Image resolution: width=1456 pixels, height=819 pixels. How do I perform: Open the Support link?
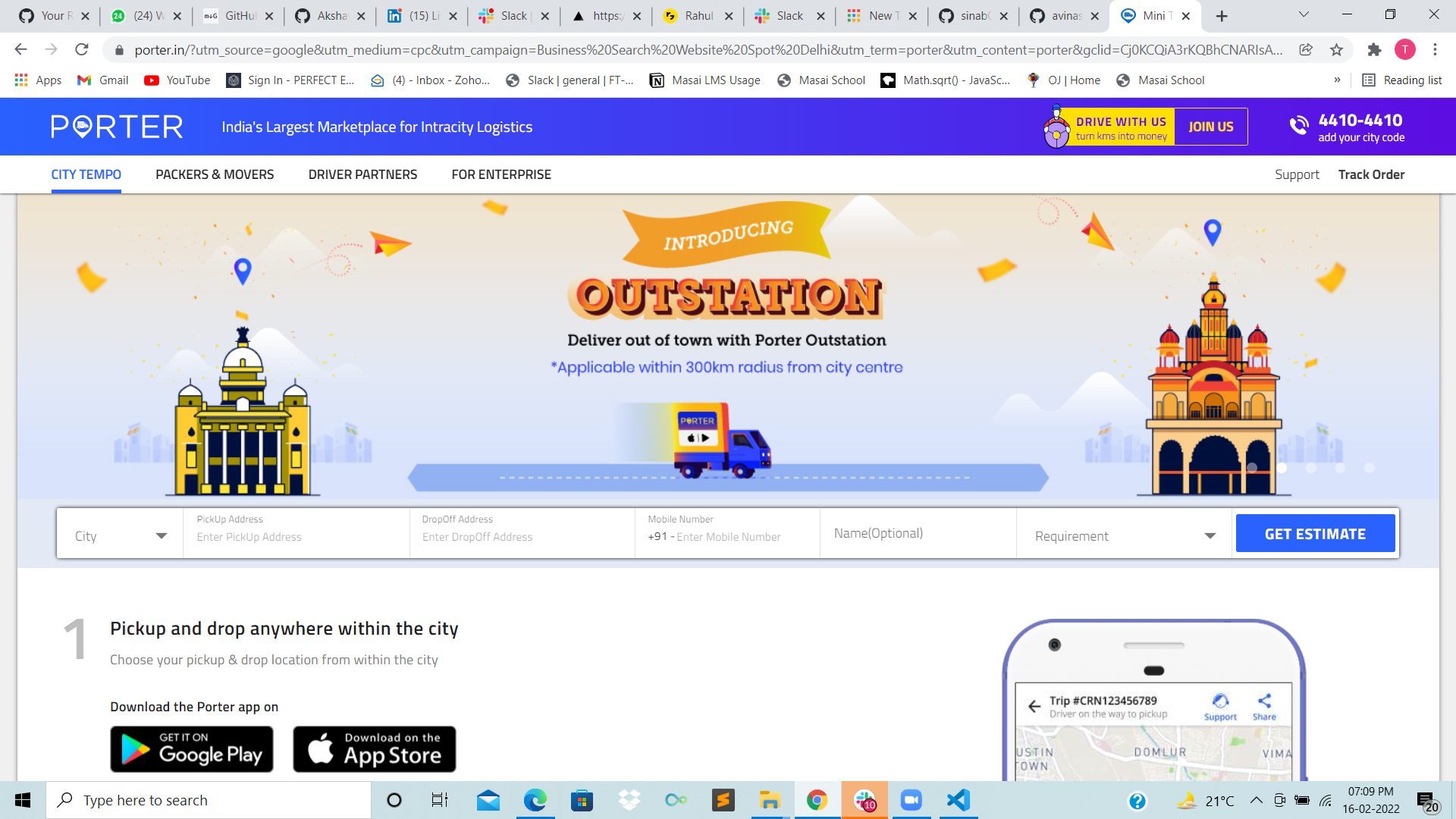tap(1297, 174)
